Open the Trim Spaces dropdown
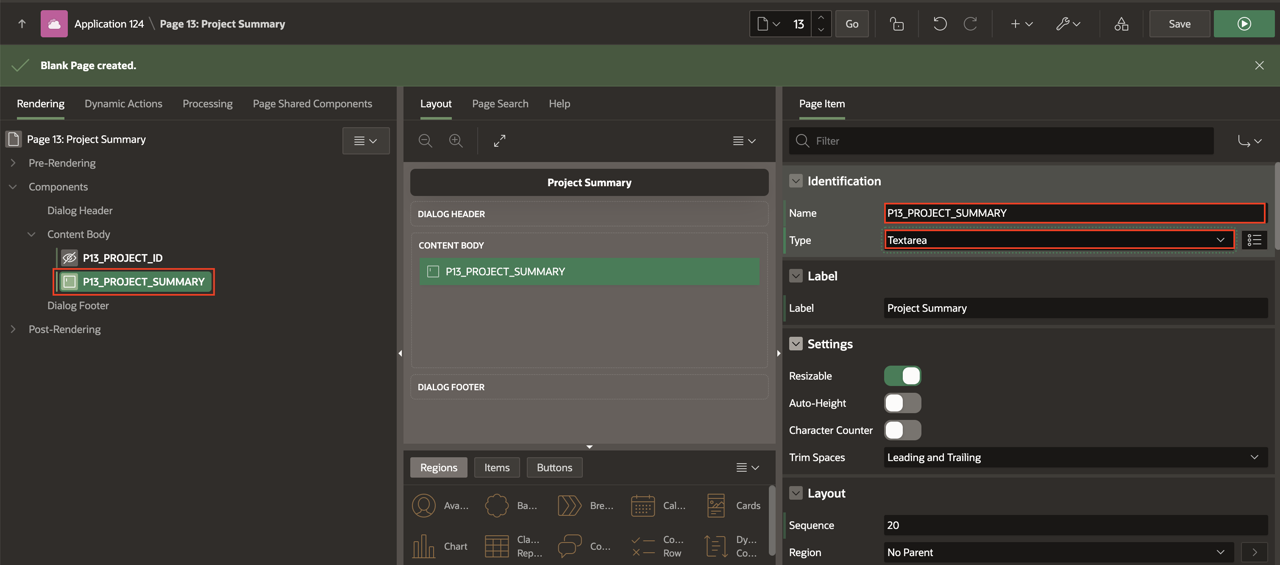 pyautogui.click(x=1075, y=457)
